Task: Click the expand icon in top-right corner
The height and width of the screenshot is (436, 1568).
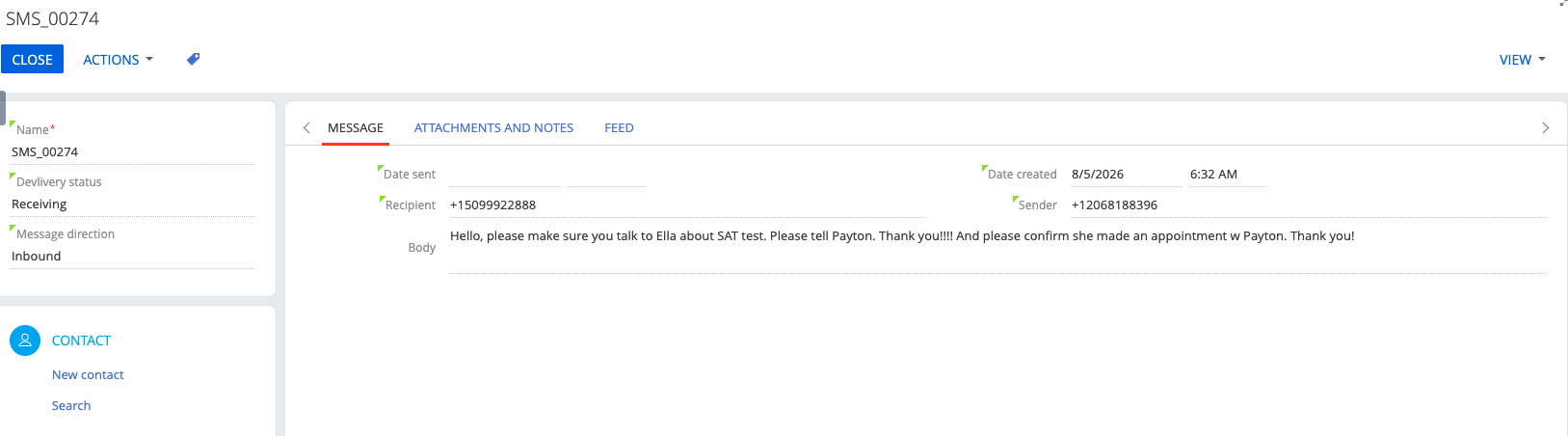Action: tap(1562, 4)
